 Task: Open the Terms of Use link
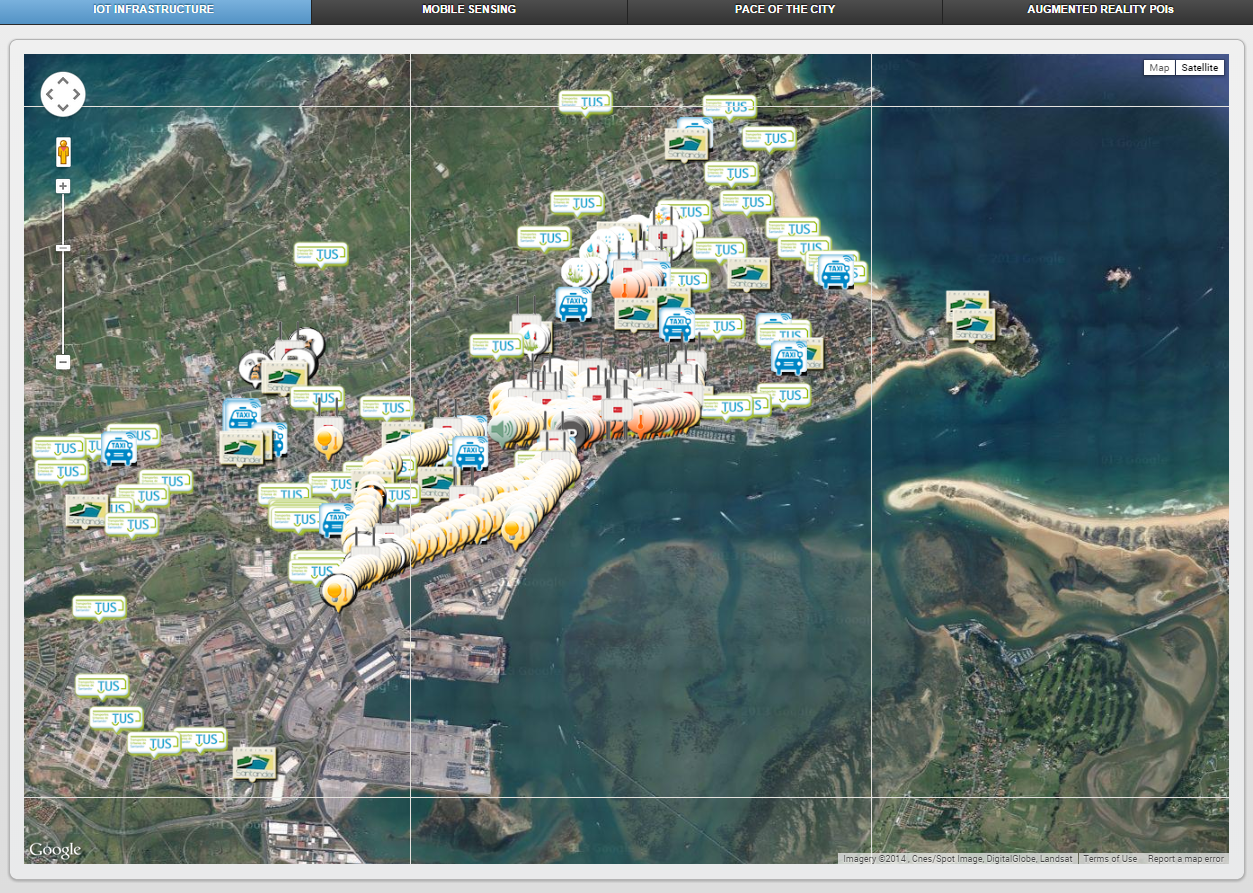click(1110, 858)
